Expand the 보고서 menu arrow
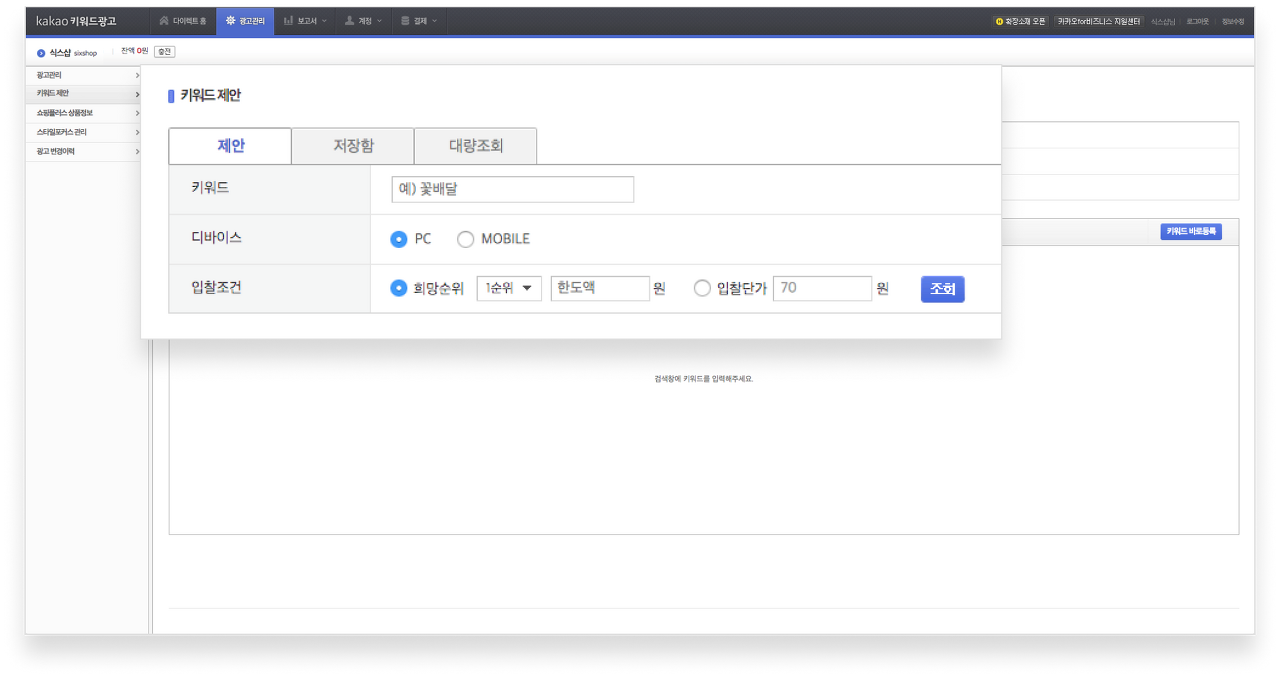Screen dimensions: 1280x678 (x=324, y=21)
